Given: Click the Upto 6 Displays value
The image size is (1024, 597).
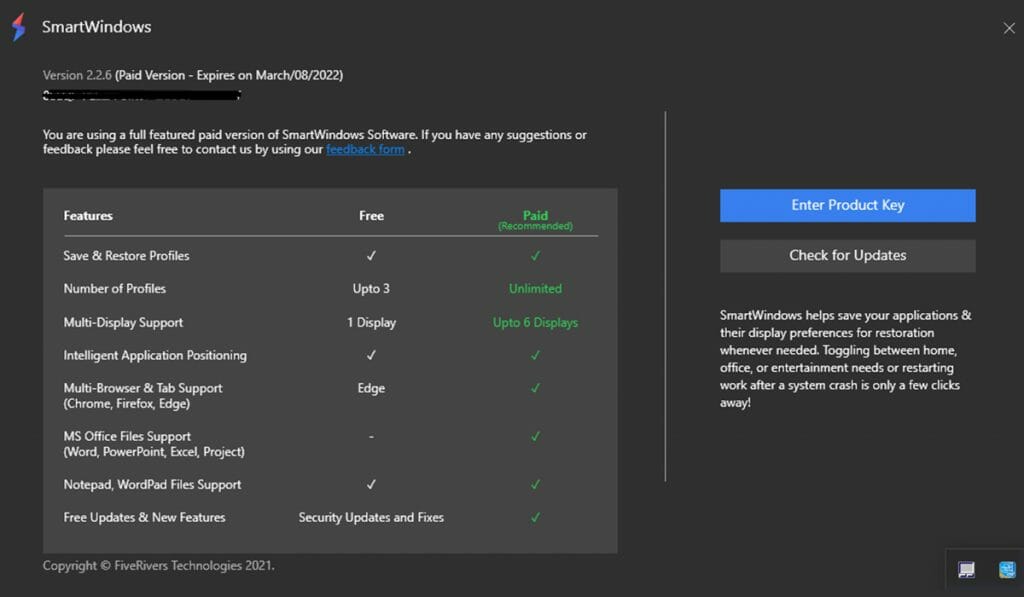Looking at the screenshot, I should click(535, 323).
